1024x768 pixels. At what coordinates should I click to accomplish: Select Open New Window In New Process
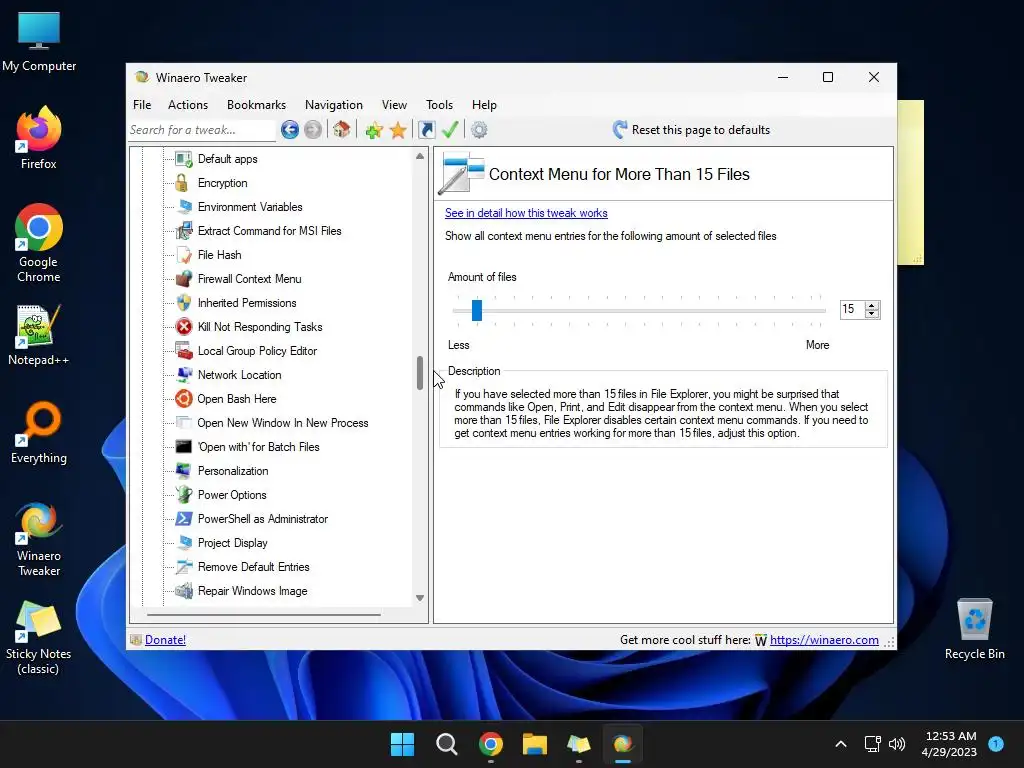tap(283, 423)
